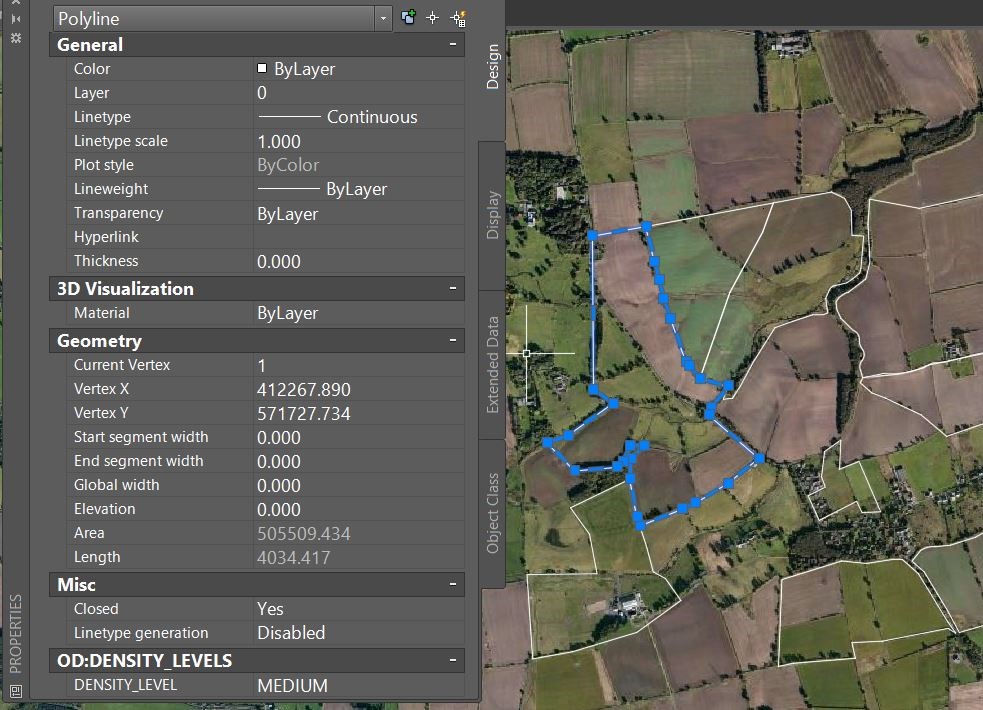Click the Vertex X value field
The height and width of the screenshot is (710, 983).
[x=359, y=389]
